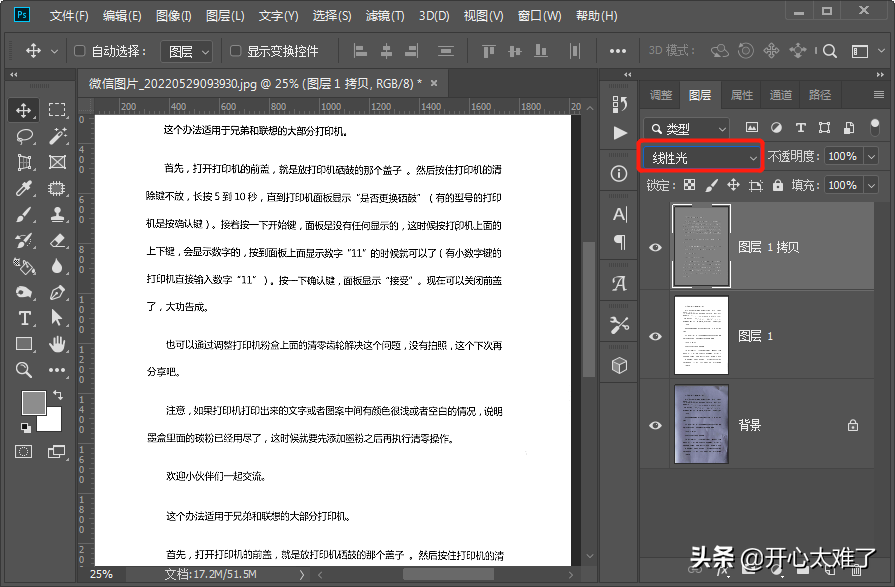Viewport: 895px width, 587px height.
Task: Enable the 显示变换控件 checkbox
Action: [x=235, y=51]
